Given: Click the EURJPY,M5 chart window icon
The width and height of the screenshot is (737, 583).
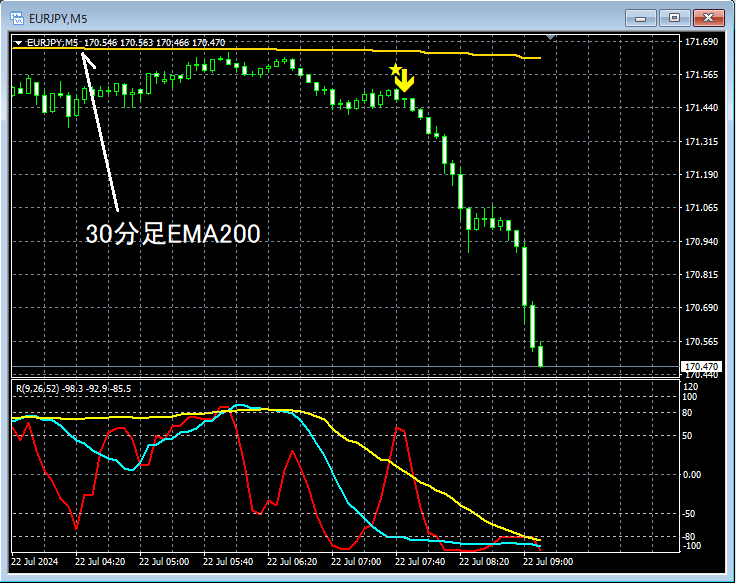Looking at the screenshot, I should pyautogui.click(x=17, y=18).
